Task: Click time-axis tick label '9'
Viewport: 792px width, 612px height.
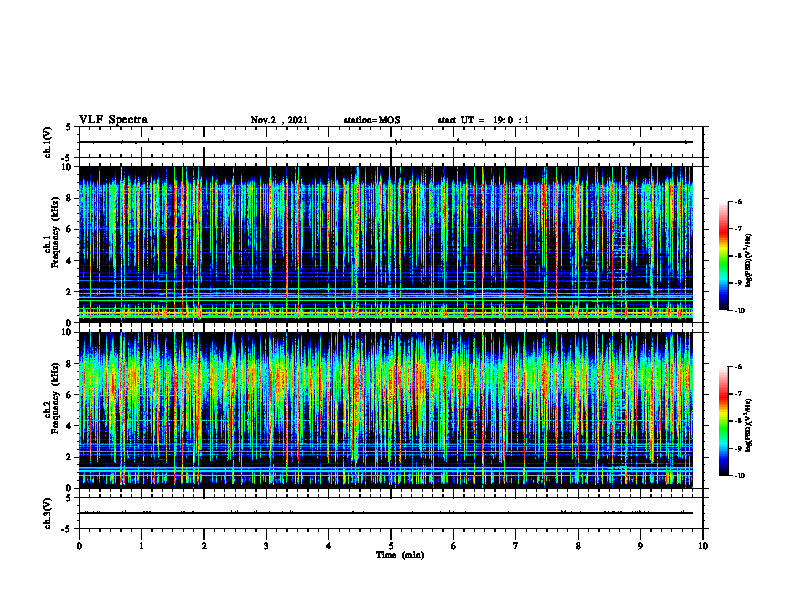Action: point(640,546)
